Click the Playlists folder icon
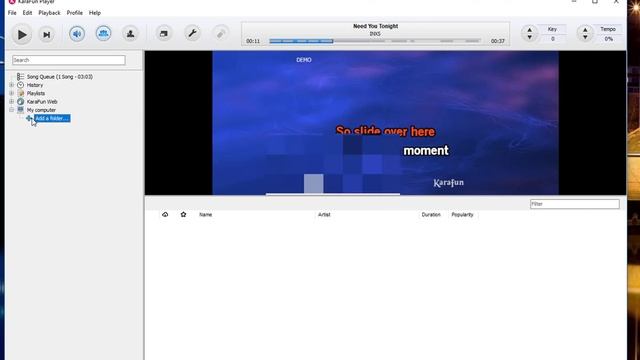Viewport: 640px width, 360px height. tap(20, 93)
